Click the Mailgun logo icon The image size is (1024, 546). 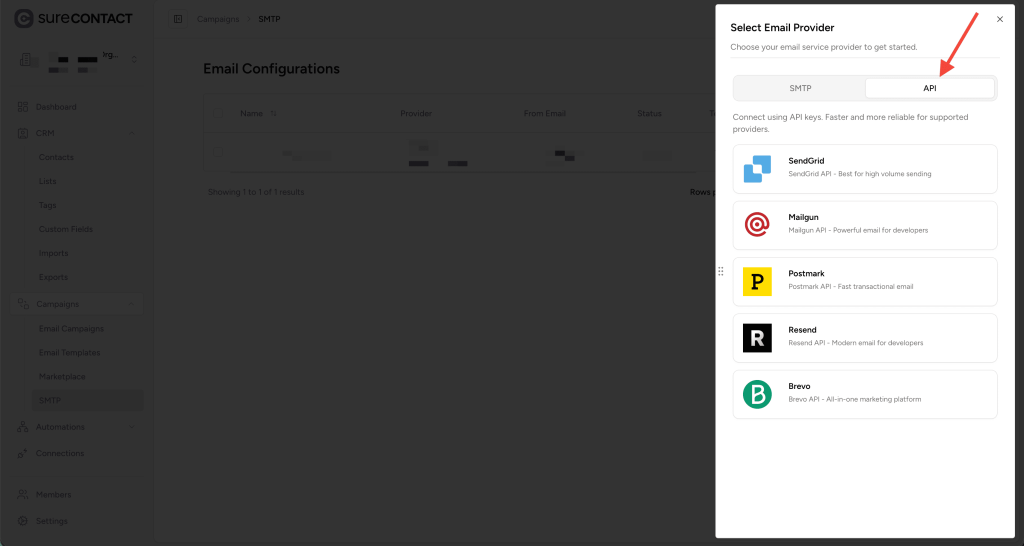pos(757,225)
